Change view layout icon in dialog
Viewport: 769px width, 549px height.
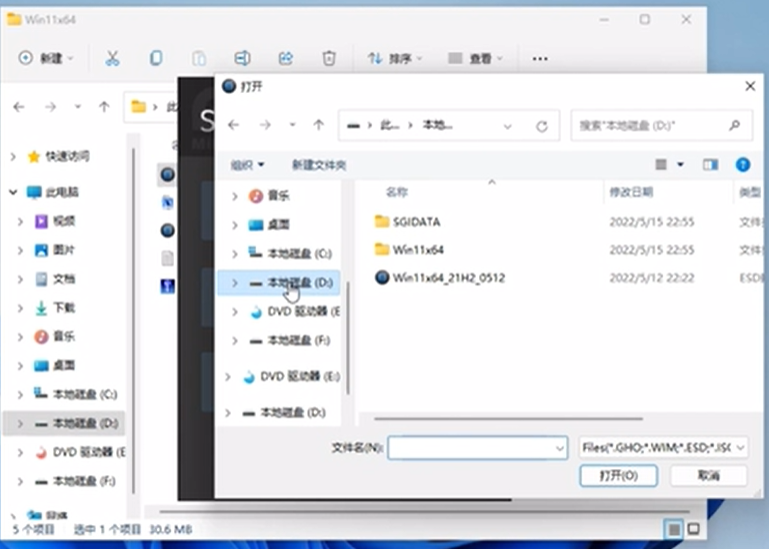tap(661, 164)
